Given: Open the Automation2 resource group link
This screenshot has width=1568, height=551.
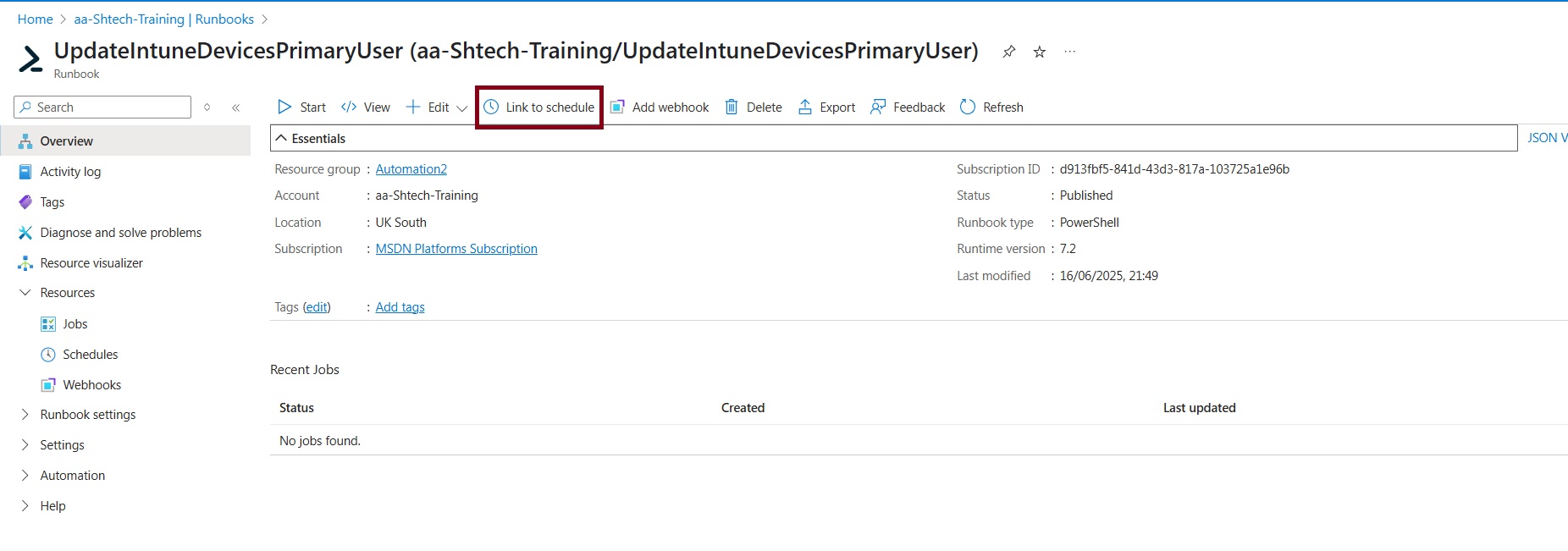Looking at the screenshot, I should pos(411,169).
